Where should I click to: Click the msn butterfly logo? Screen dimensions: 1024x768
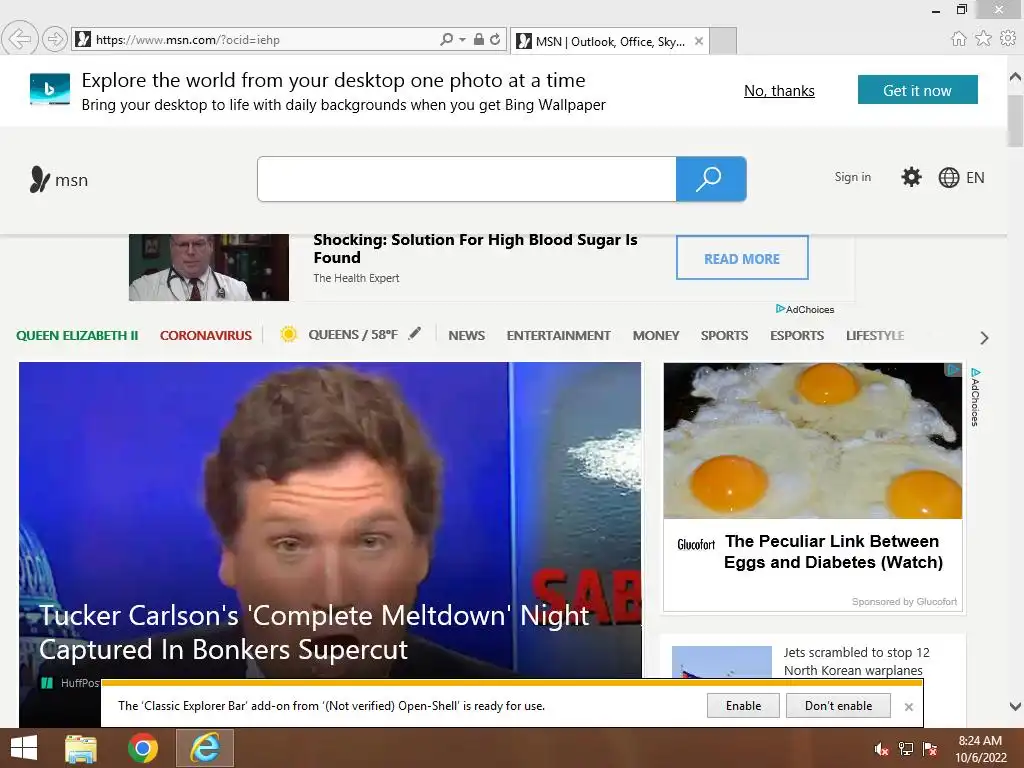click(x=59, y=179)
